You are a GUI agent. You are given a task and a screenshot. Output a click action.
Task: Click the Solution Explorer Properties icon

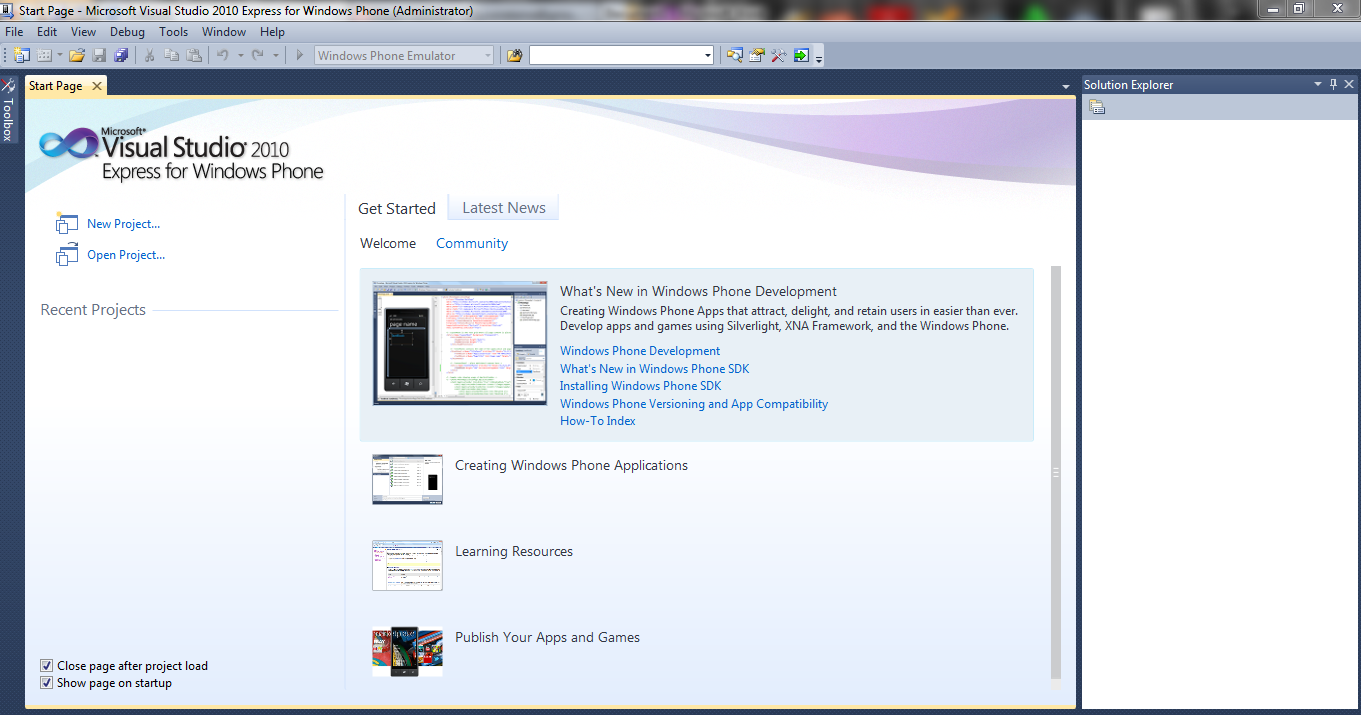tap(1097, 108)
